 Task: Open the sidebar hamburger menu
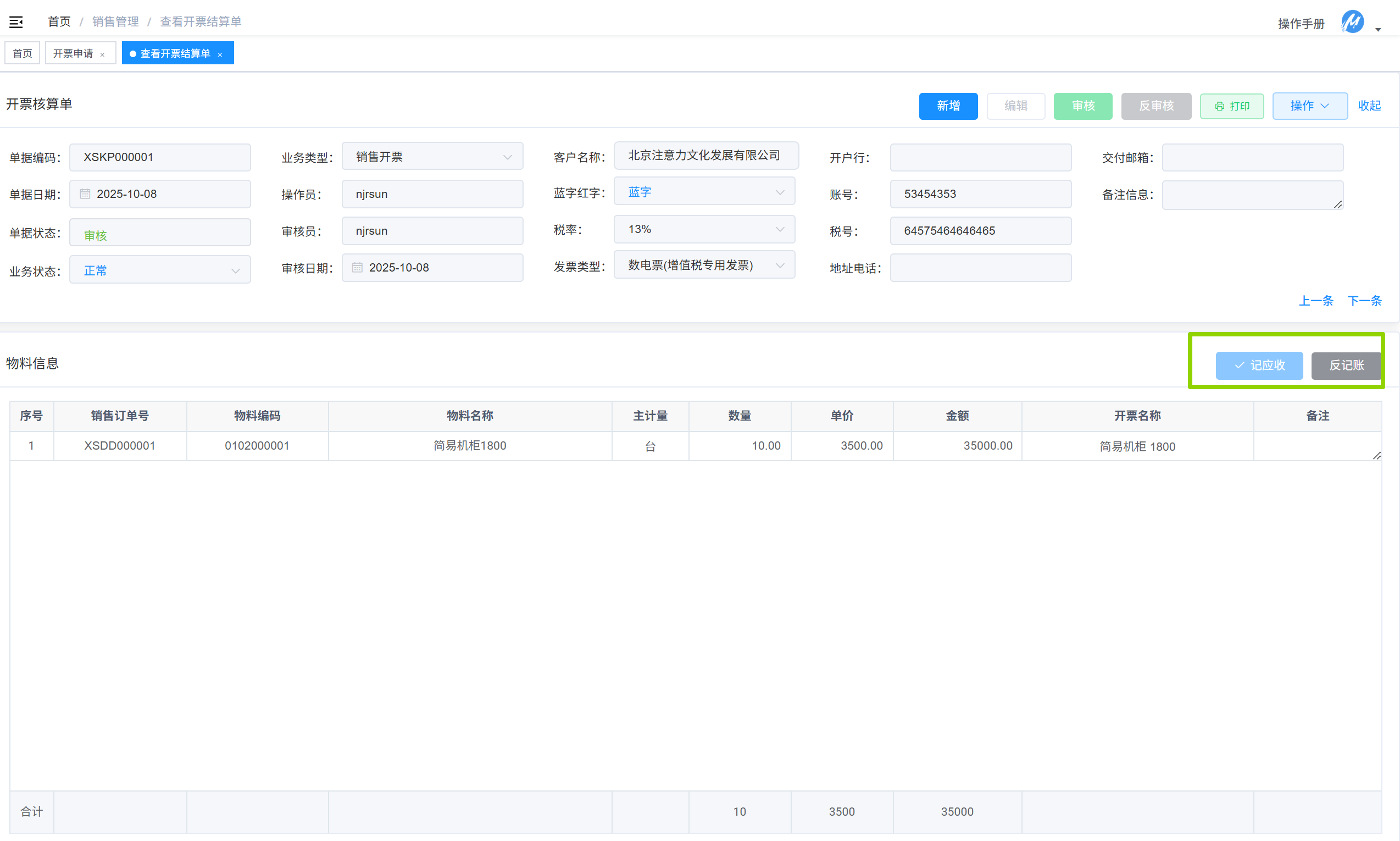pyautogui.click(x=16, y=21)
